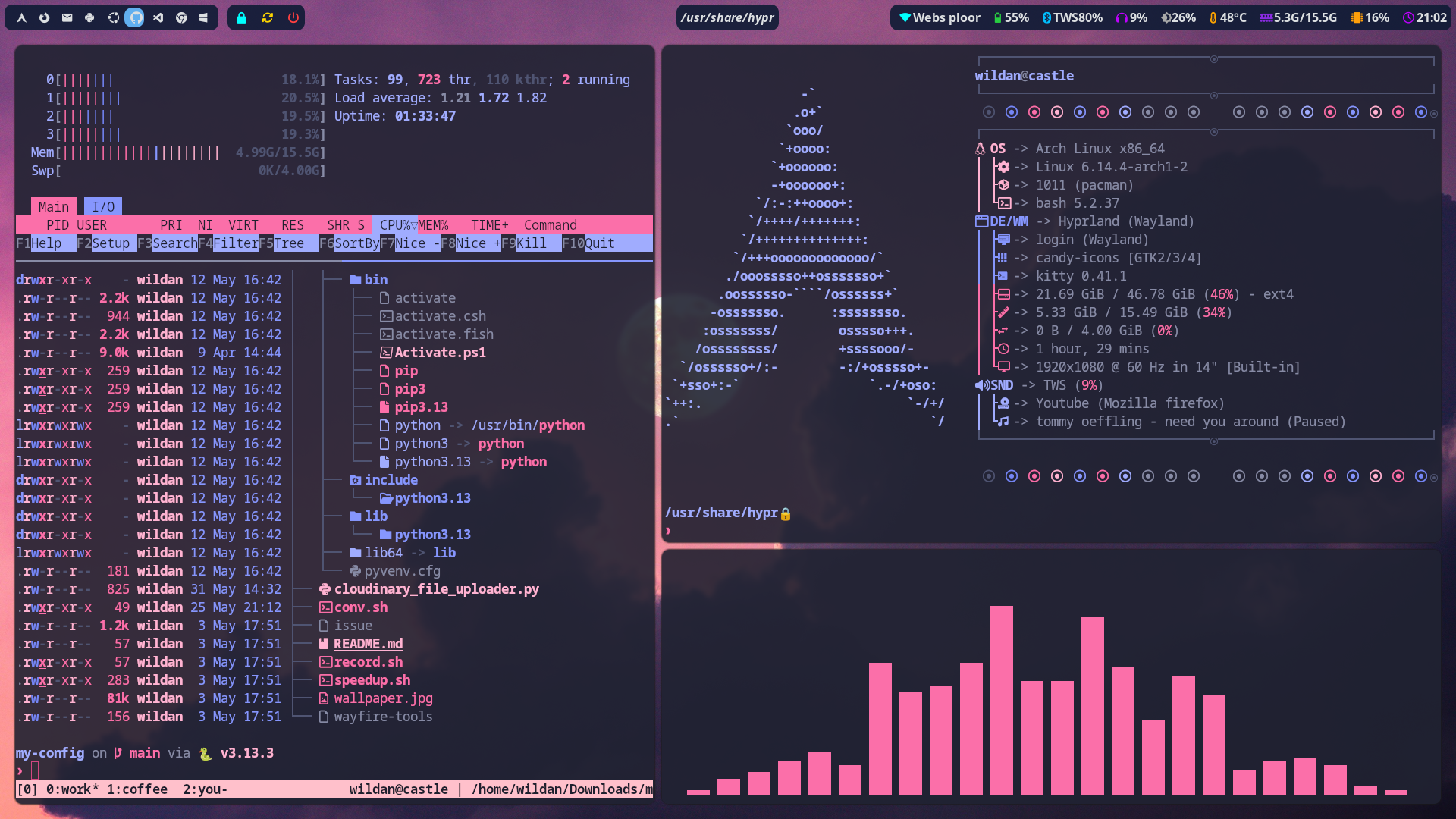The height and width of the screenshot is (819, 1456).
Task: Select tmux window 0:work
Action: click(73, 789)
